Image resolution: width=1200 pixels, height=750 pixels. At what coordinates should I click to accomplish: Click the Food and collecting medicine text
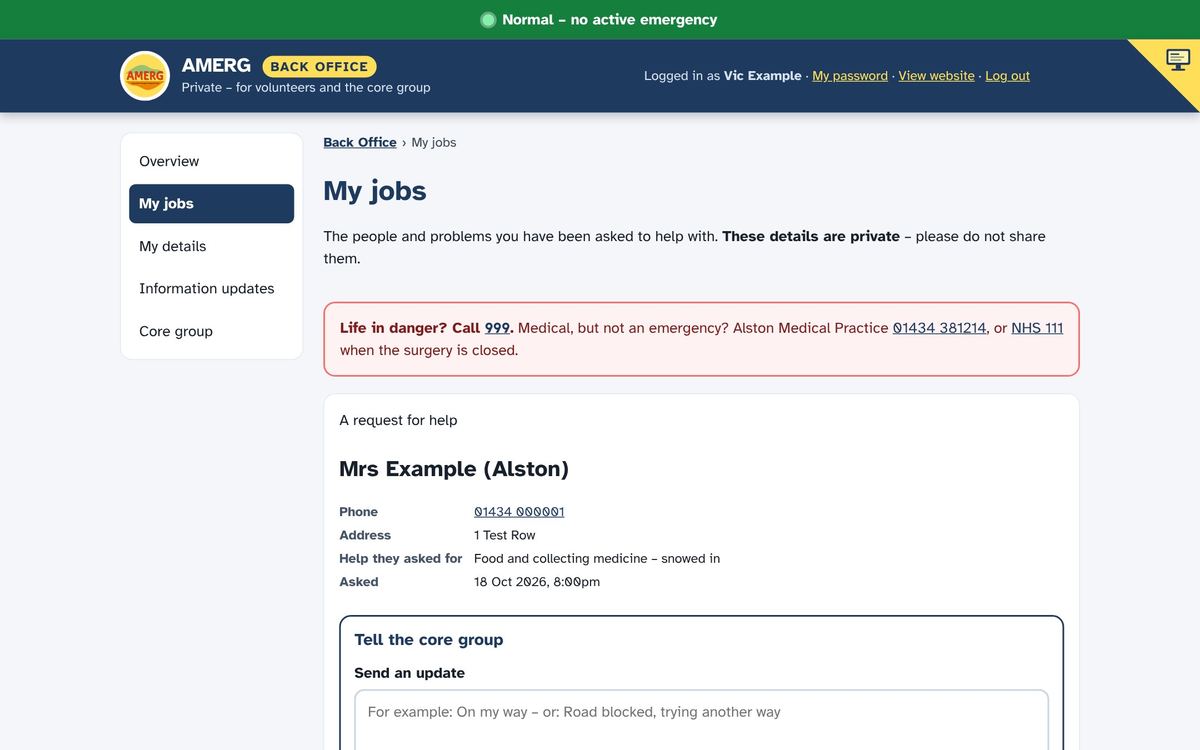[597, 558]
